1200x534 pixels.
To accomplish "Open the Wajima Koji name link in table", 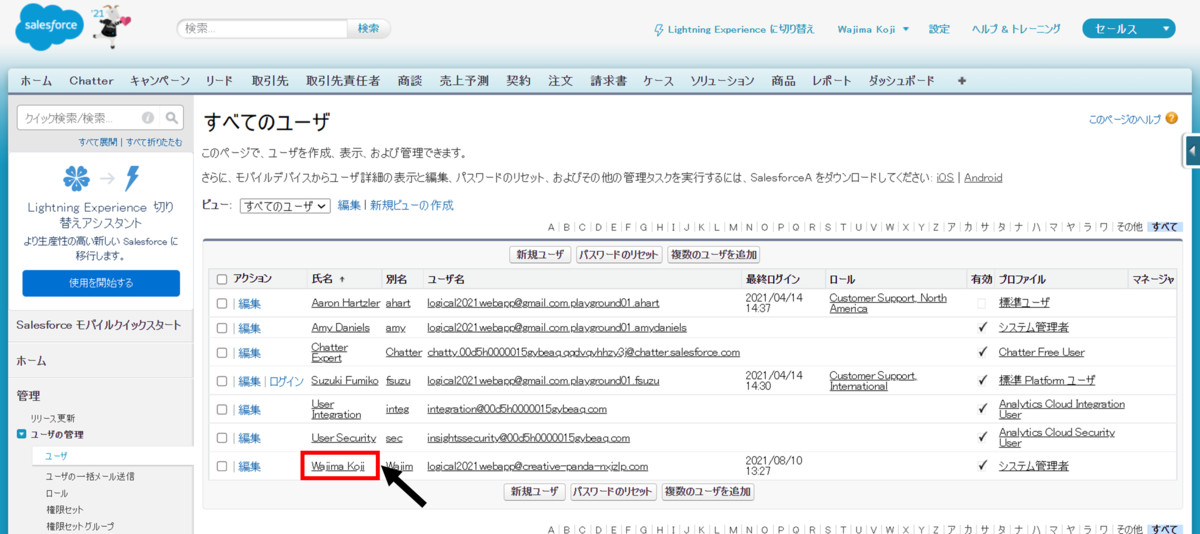I will tap(338, 466).
